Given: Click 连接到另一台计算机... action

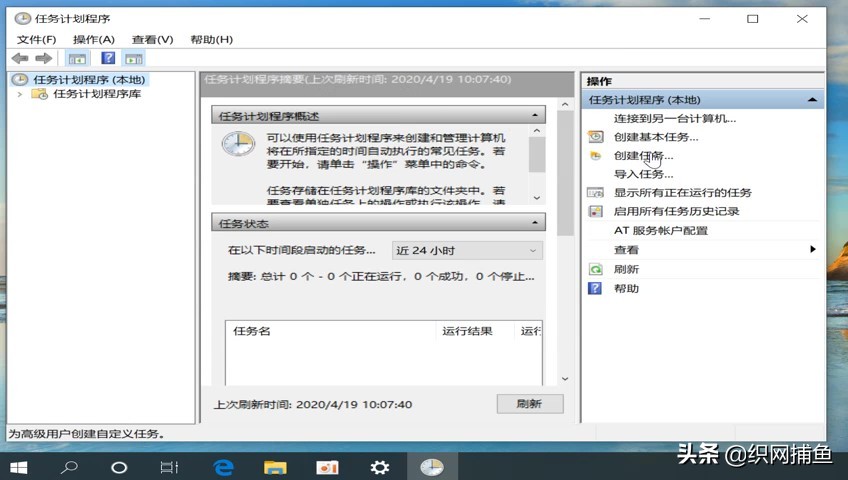Looking at the screenshot, I should [674, 118].
